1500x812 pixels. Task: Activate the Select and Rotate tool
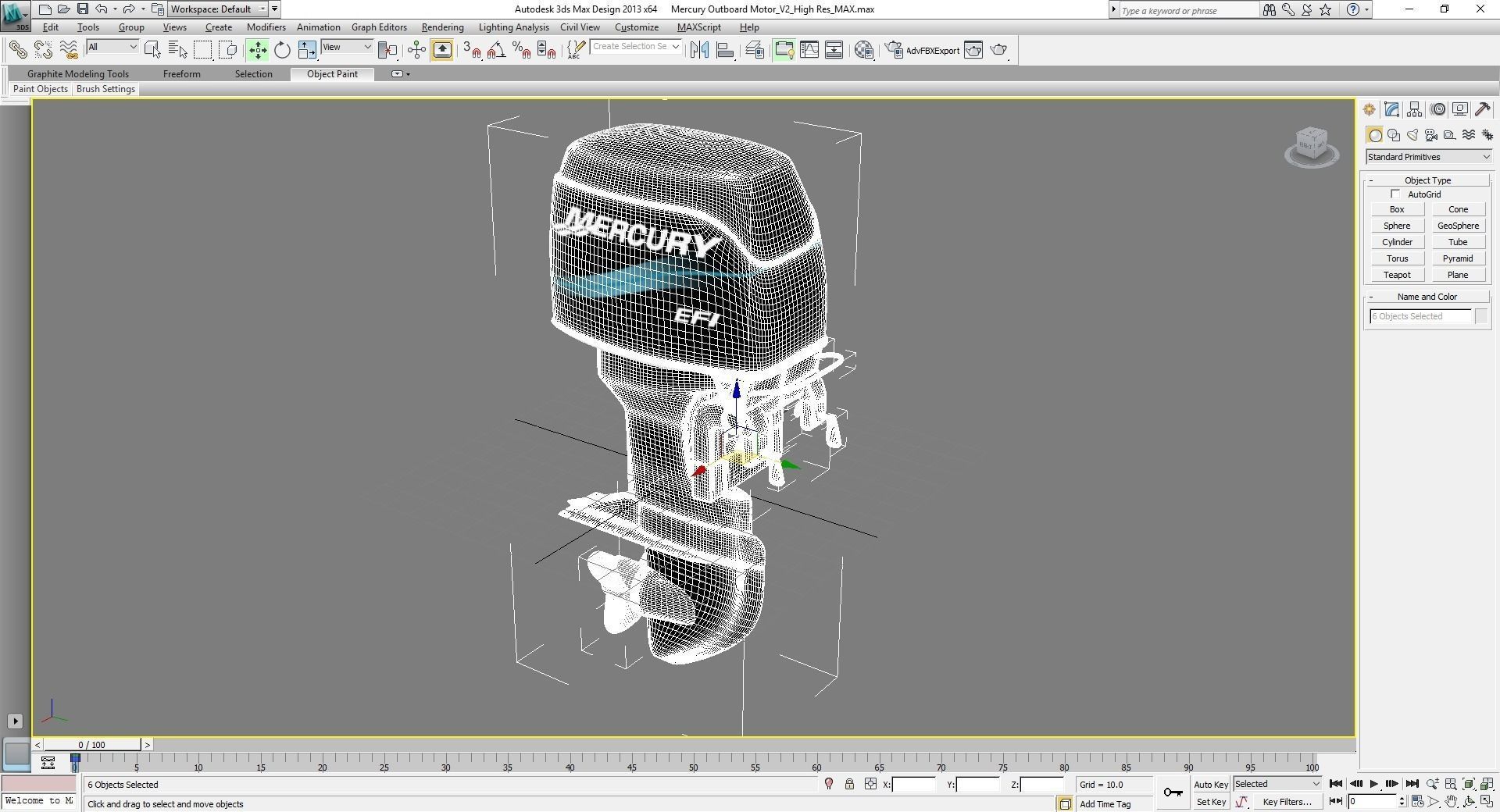[x=282, y=50]
